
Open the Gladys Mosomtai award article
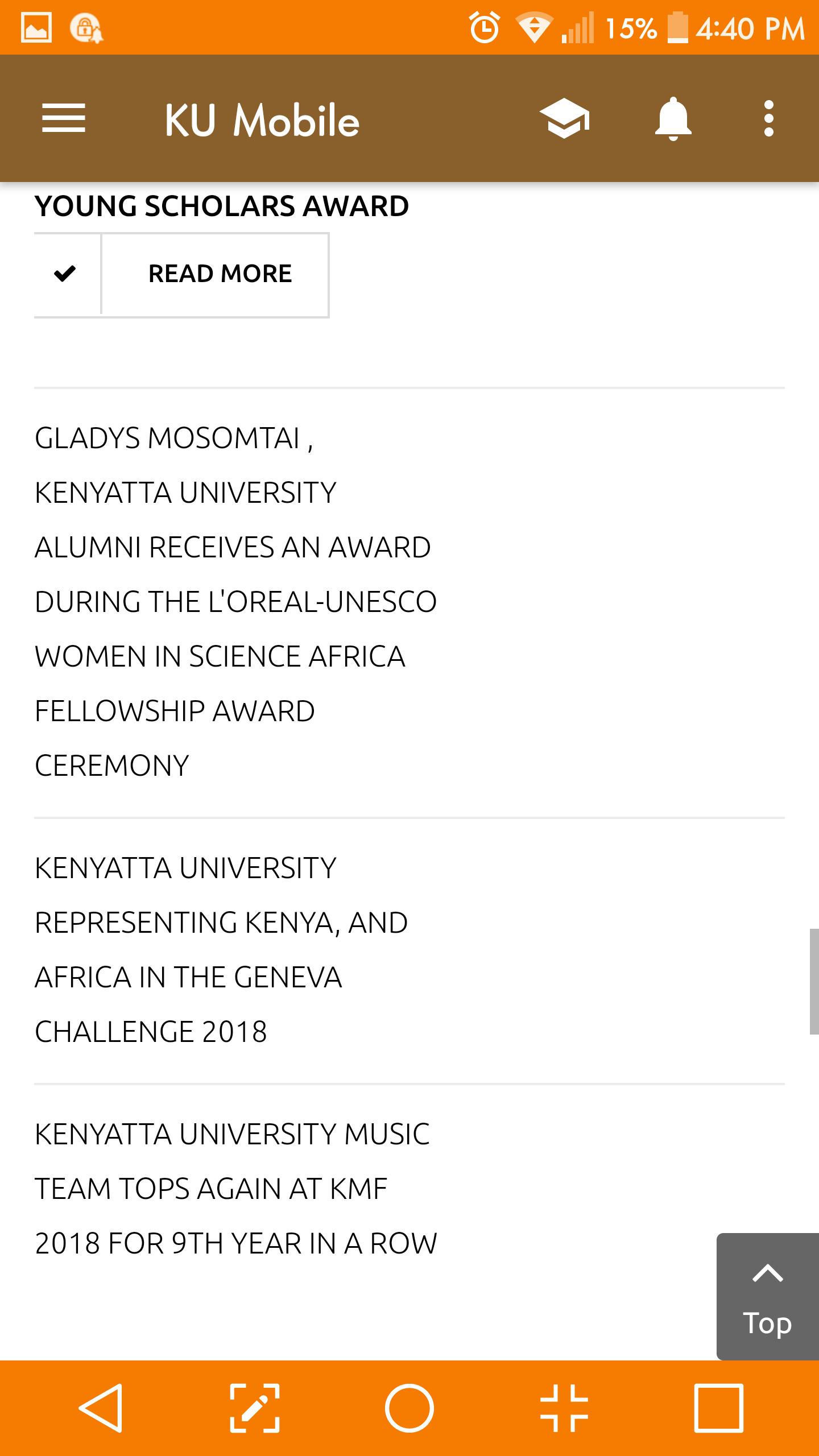point(235,601)
